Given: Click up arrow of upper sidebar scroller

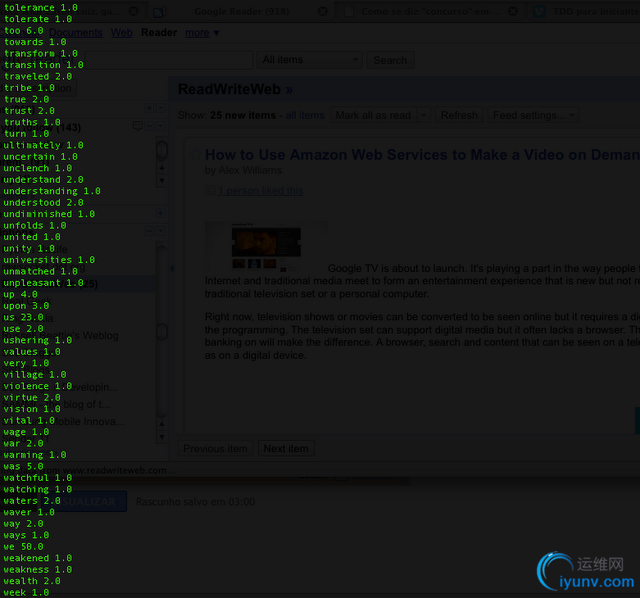Looking at the screenshot, I should (x=162, y=167).
